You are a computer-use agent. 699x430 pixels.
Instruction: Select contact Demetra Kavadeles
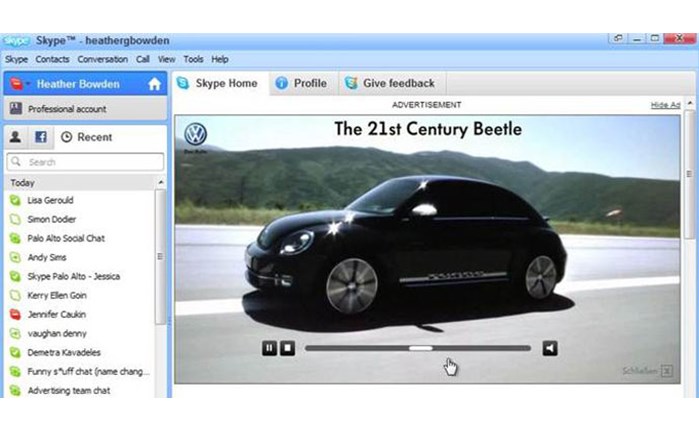[x=64, y=352]
